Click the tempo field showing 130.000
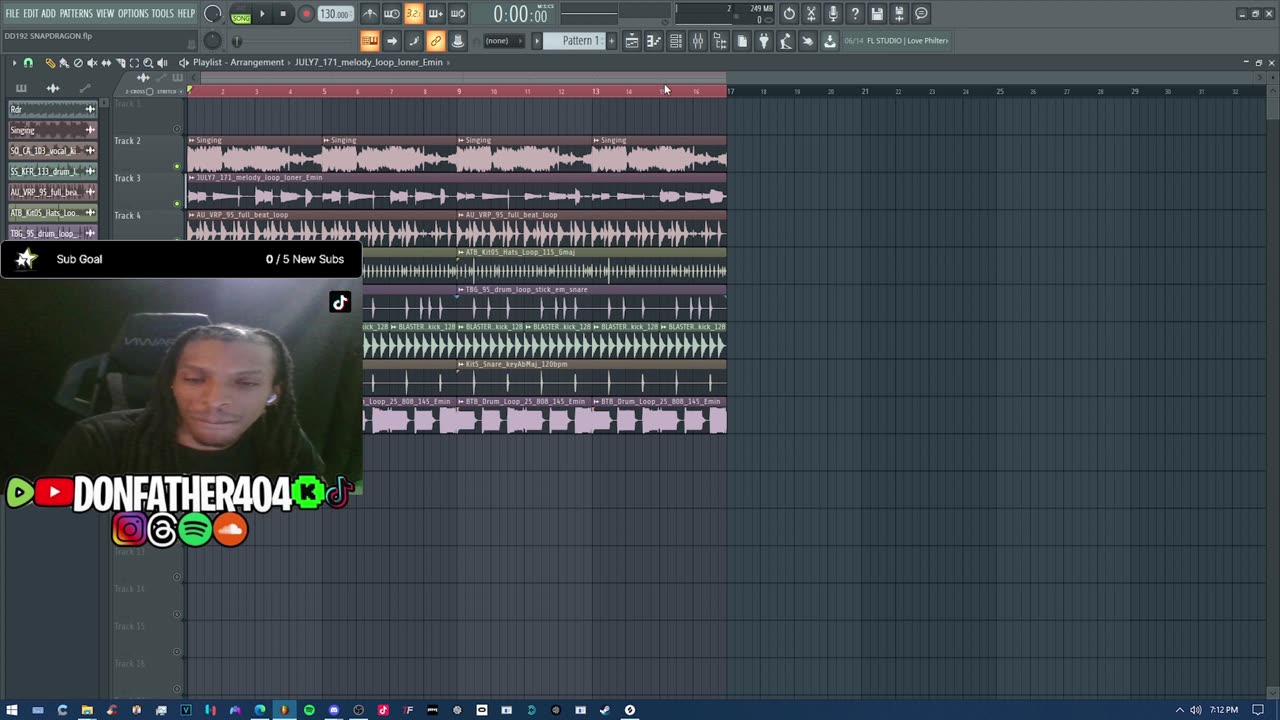The width and height of the screenshot is (1280, 720). (335, 14)
